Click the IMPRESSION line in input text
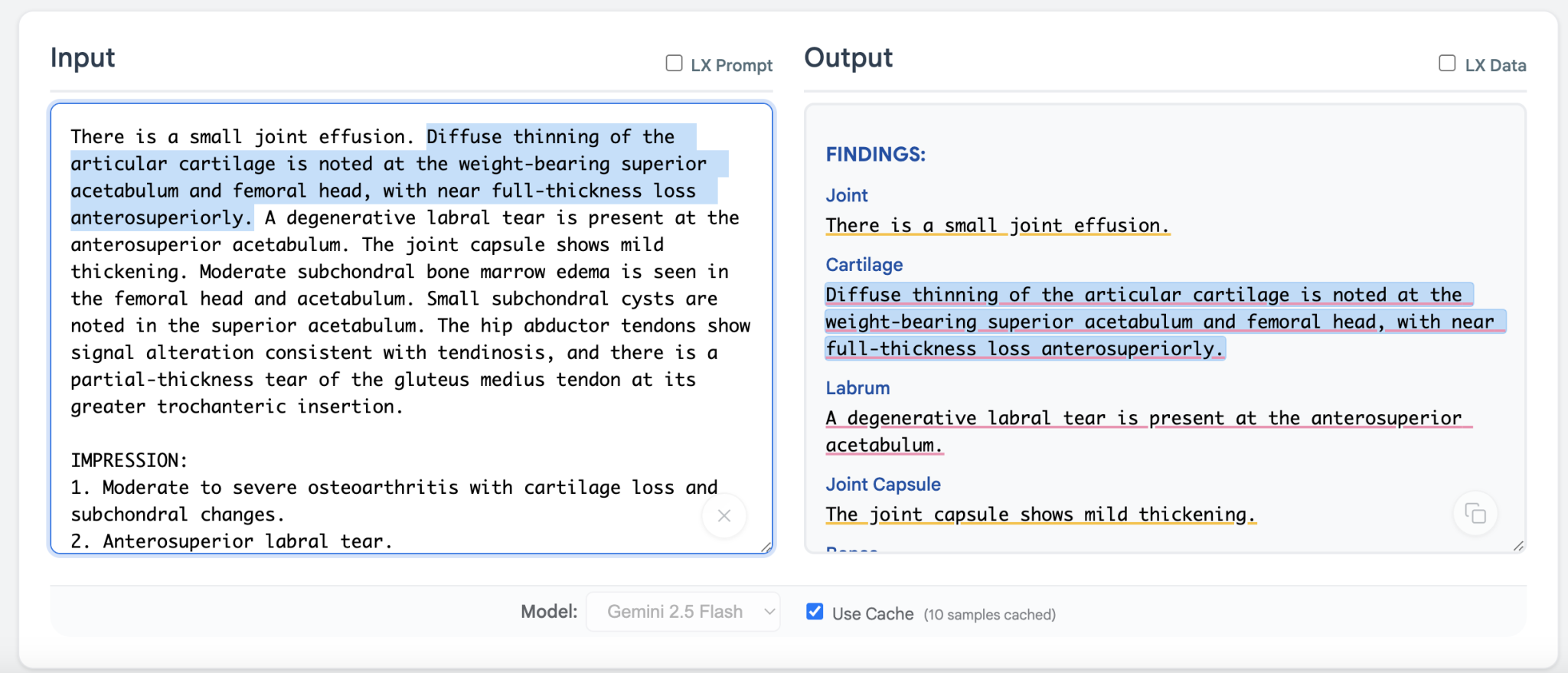This screenshot has width=1568, height=673. point(129,461)
